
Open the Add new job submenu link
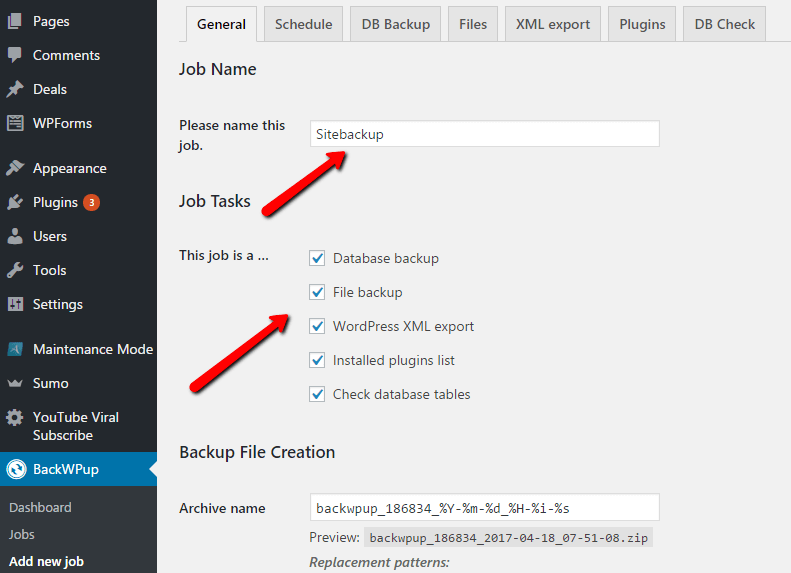pos(46,561)
